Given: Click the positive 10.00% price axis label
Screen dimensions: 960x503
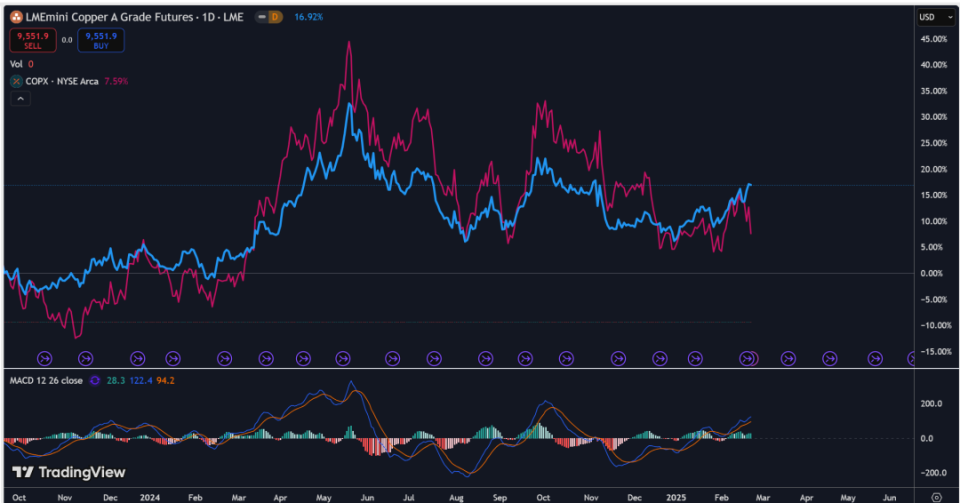Looking at the screenshot, I should [x=934, y=222].
